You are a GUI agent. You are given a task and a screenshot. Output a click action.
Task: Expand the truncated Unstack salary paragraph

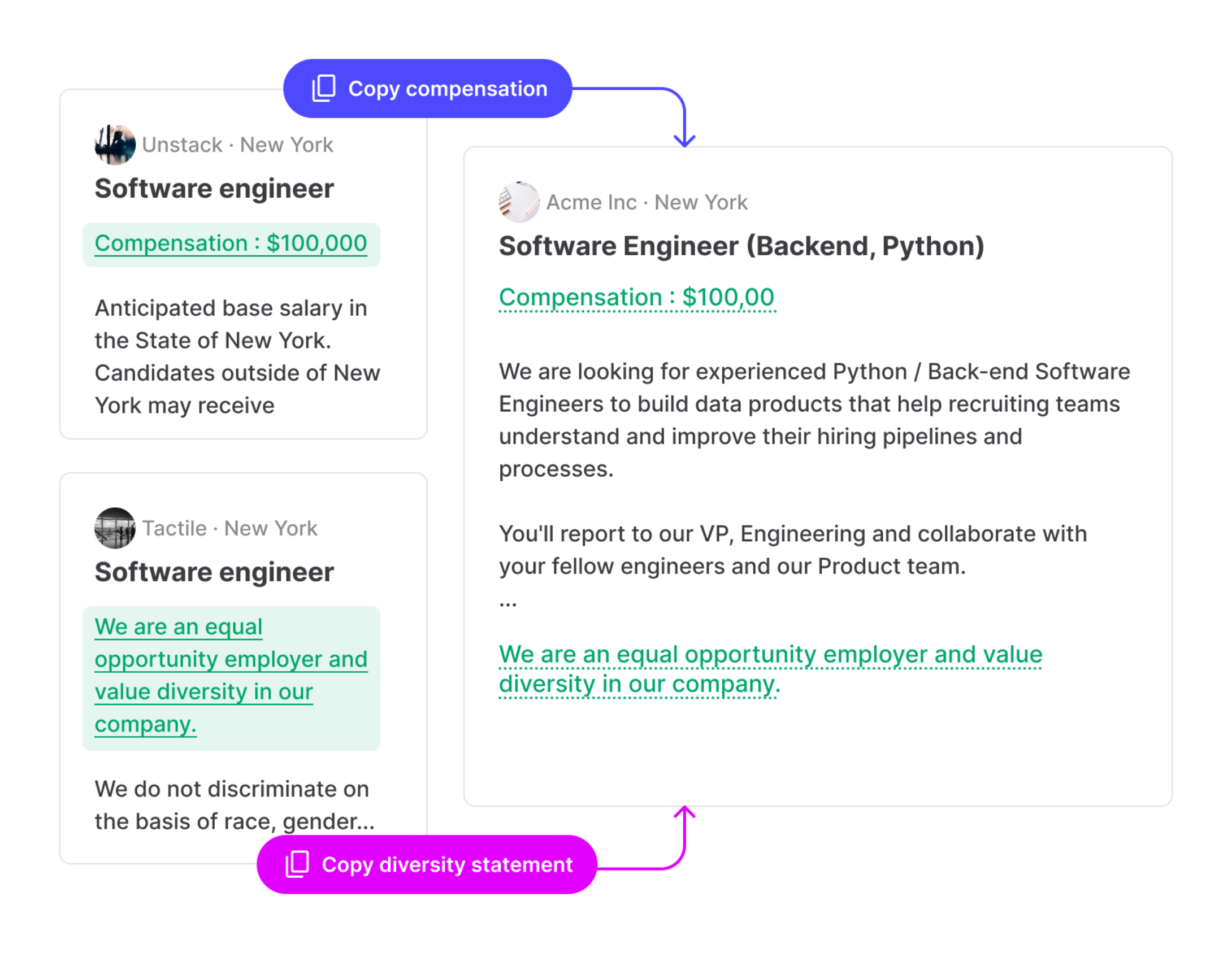[237, 356]
